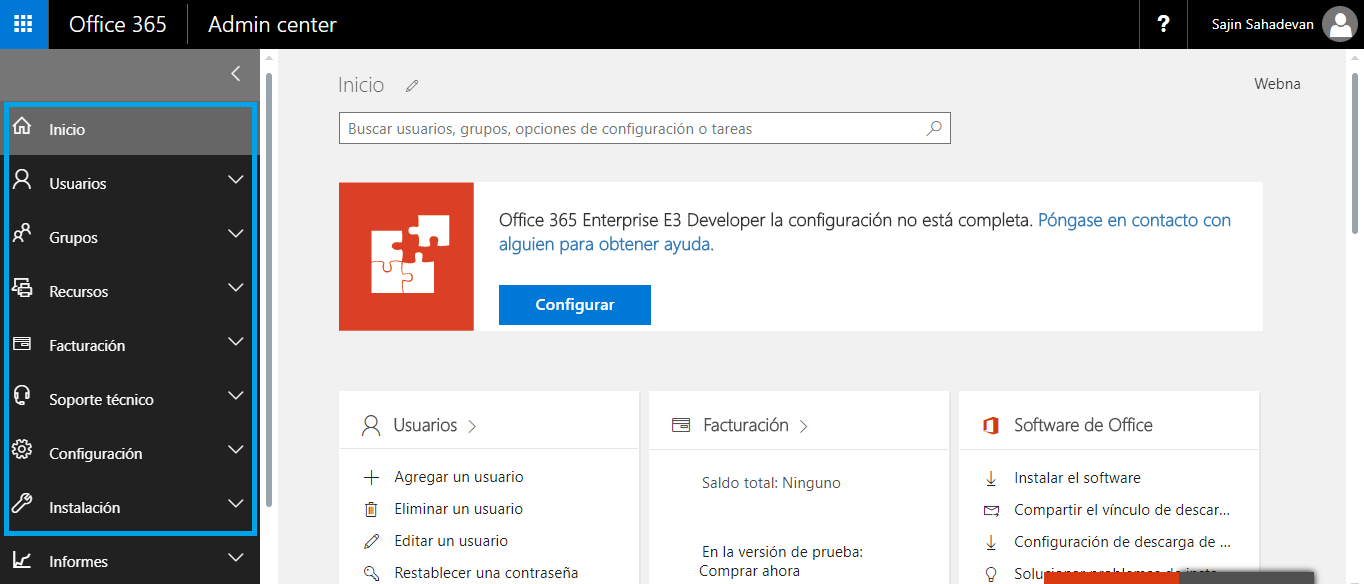This screenshot has width=1364, height=584.
Task: Follow the Póngase en contacto link
Action: tap(865, 232)
